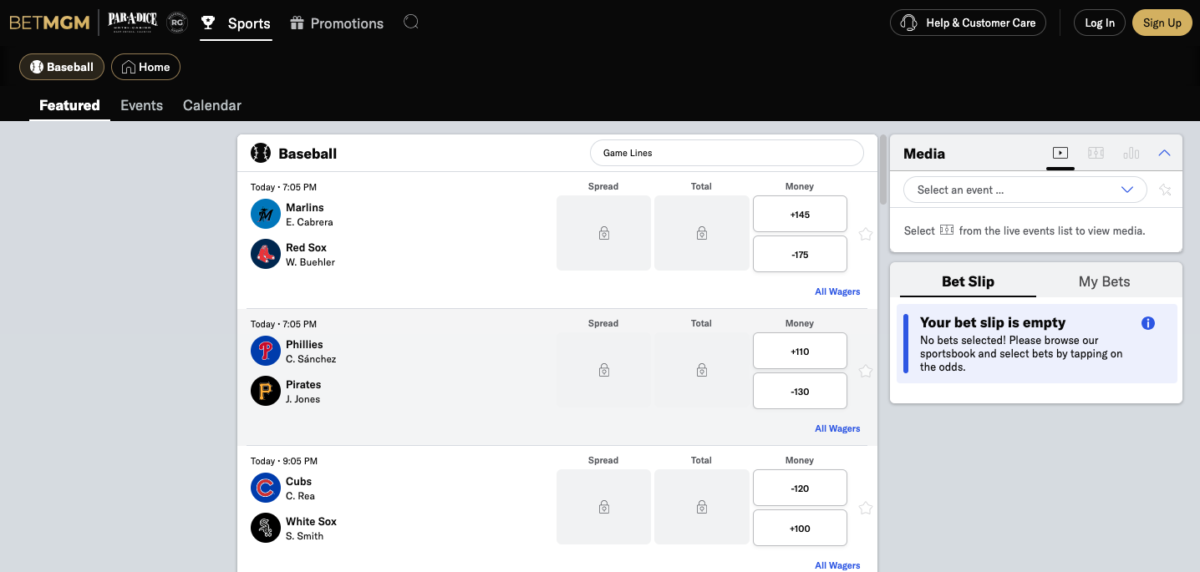Click the Cubs team logo
Image resolution: width=1200 pixels, height=572 pixels.
tap(265, 488)
